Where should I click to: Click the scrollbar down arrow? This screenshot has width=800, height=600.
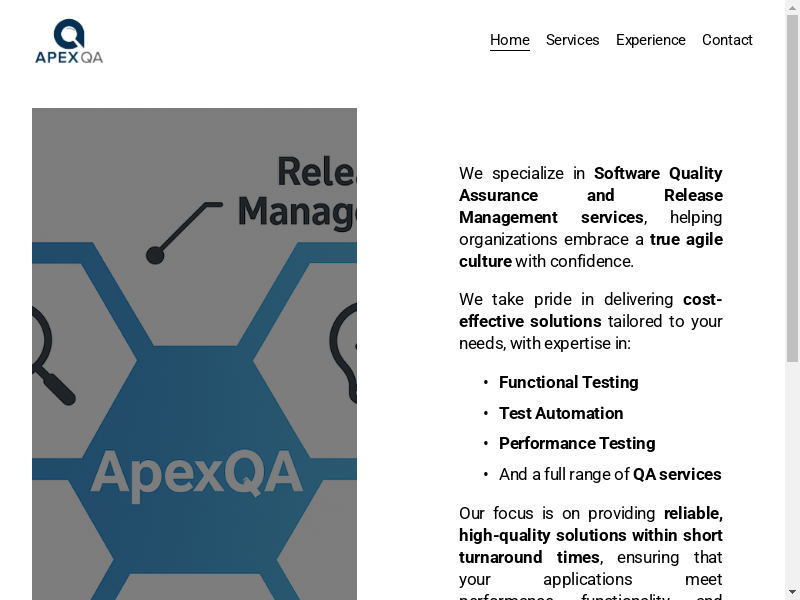(x=792, y=592)
